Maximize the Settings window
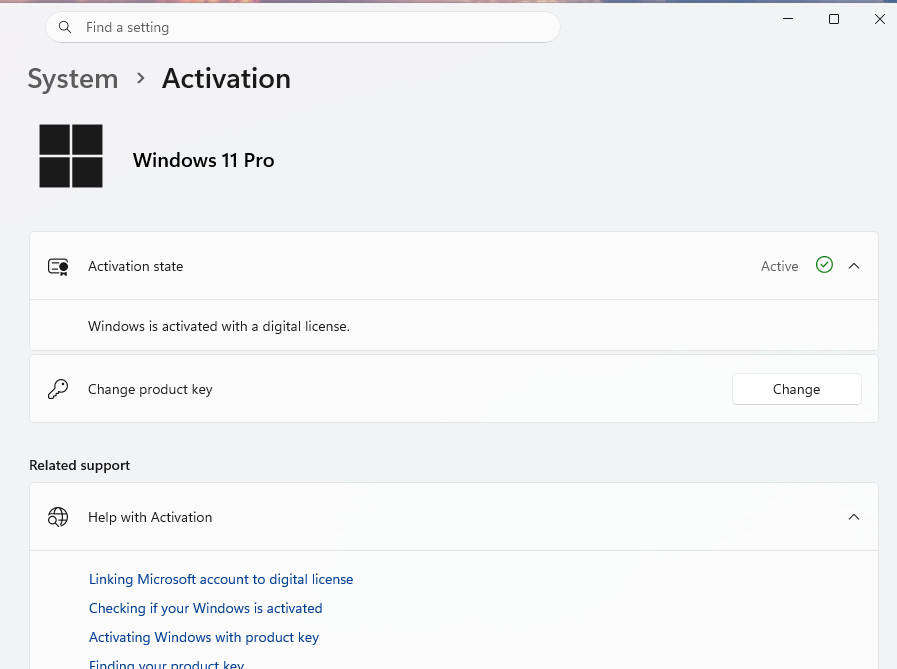This screenshot has width=897, height=669. coord(834,19)
